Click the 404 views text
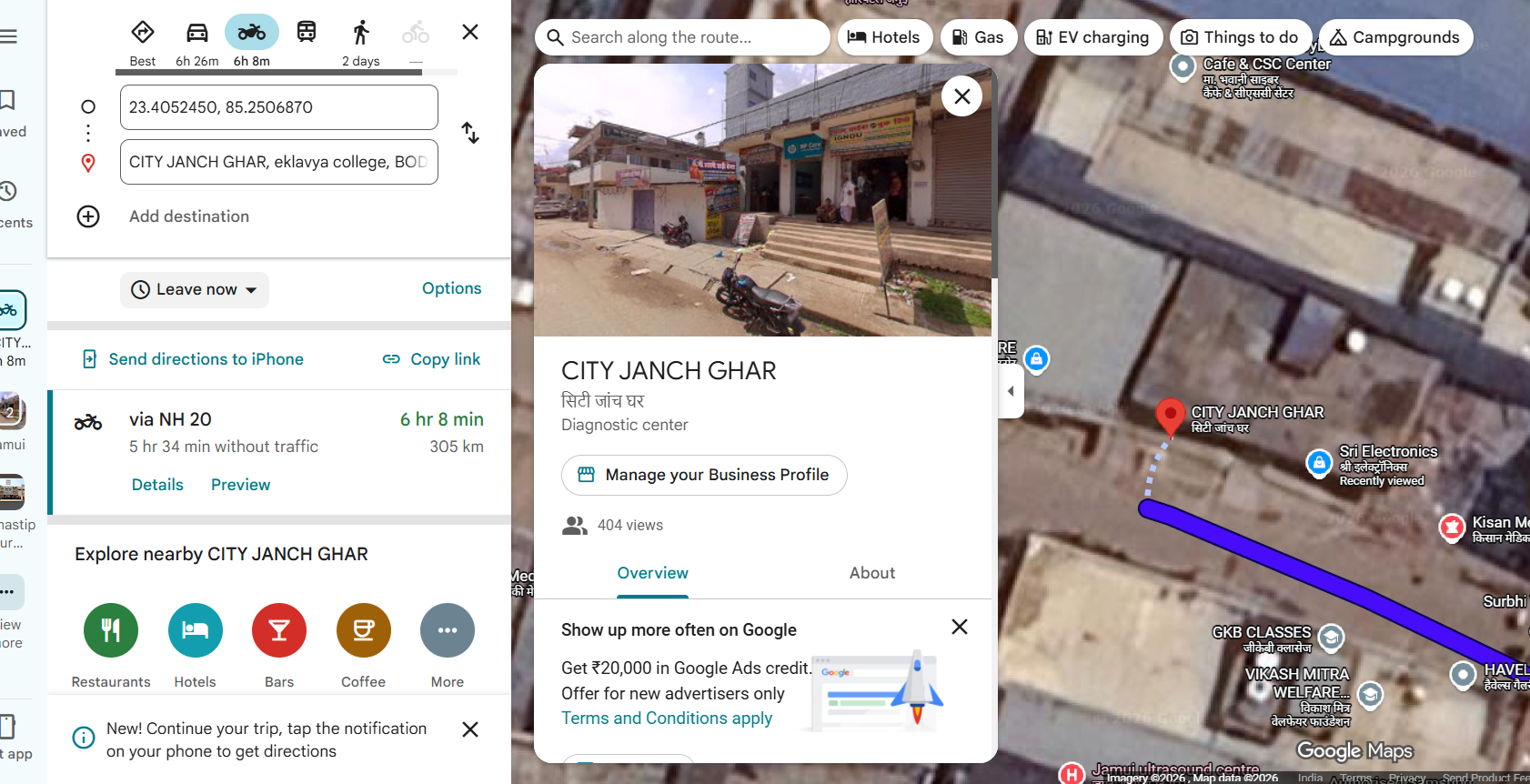This screenshot has height=784, width=1530. click(630, 526)
